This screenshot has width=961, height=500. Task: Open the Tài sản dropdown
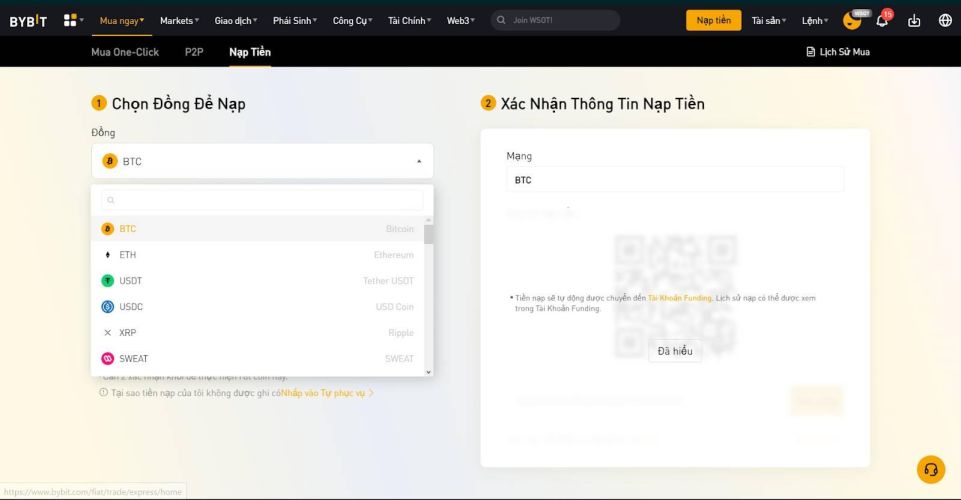tap(768, 20)
